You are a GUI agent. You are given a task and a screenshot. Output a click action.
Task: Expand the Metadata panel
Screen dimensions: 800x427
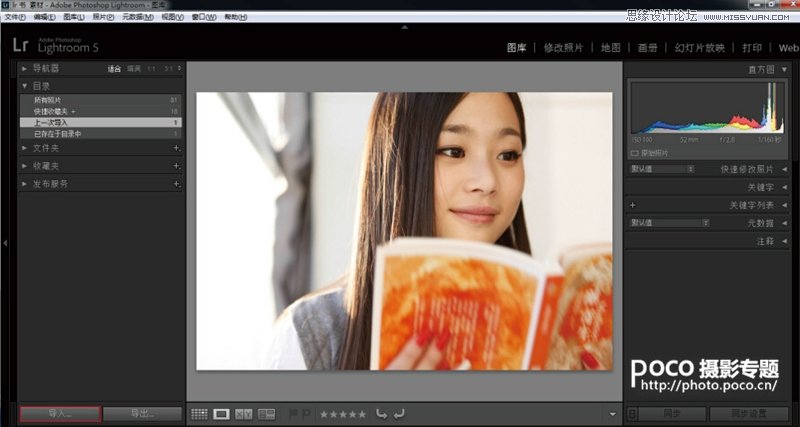click(784, 223)
